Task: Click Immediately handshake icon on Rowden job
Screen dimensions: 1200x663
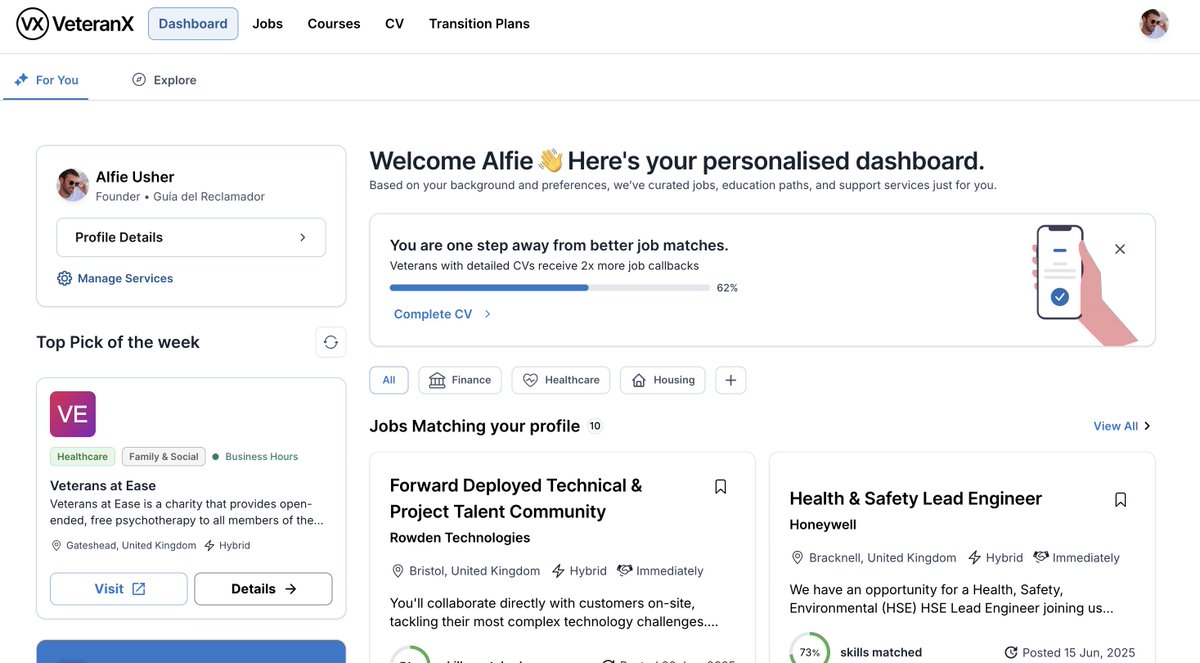Action: pos(625,571)
